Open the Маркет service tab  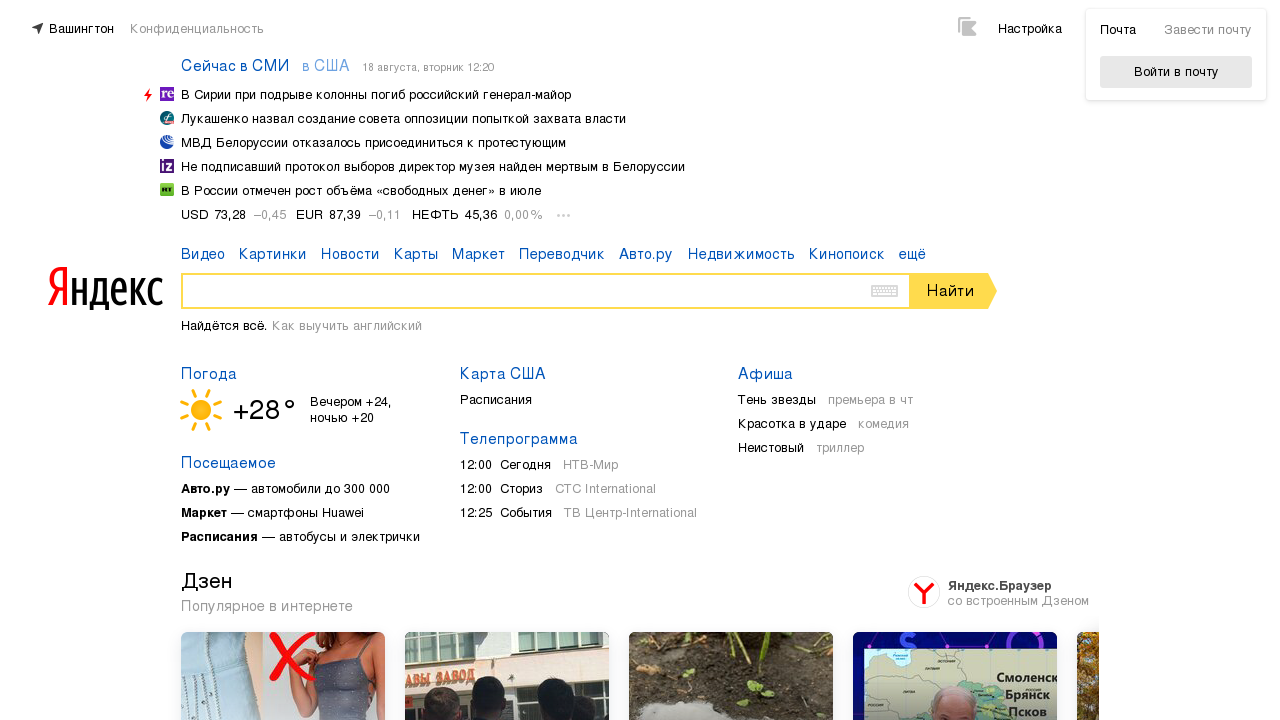(478, 254)
